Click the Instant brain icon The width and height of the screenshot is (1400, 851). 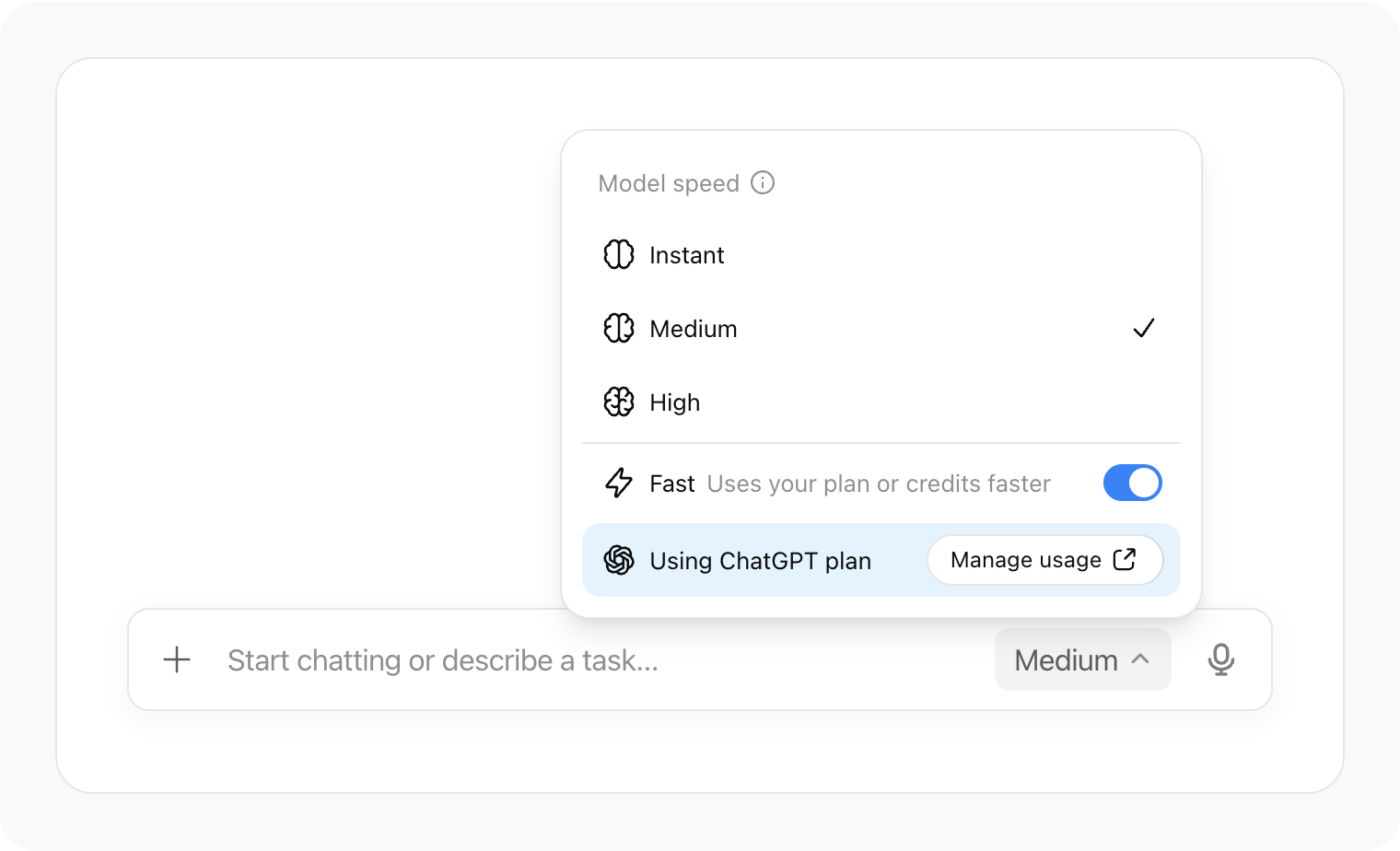(x=619, y=254)
